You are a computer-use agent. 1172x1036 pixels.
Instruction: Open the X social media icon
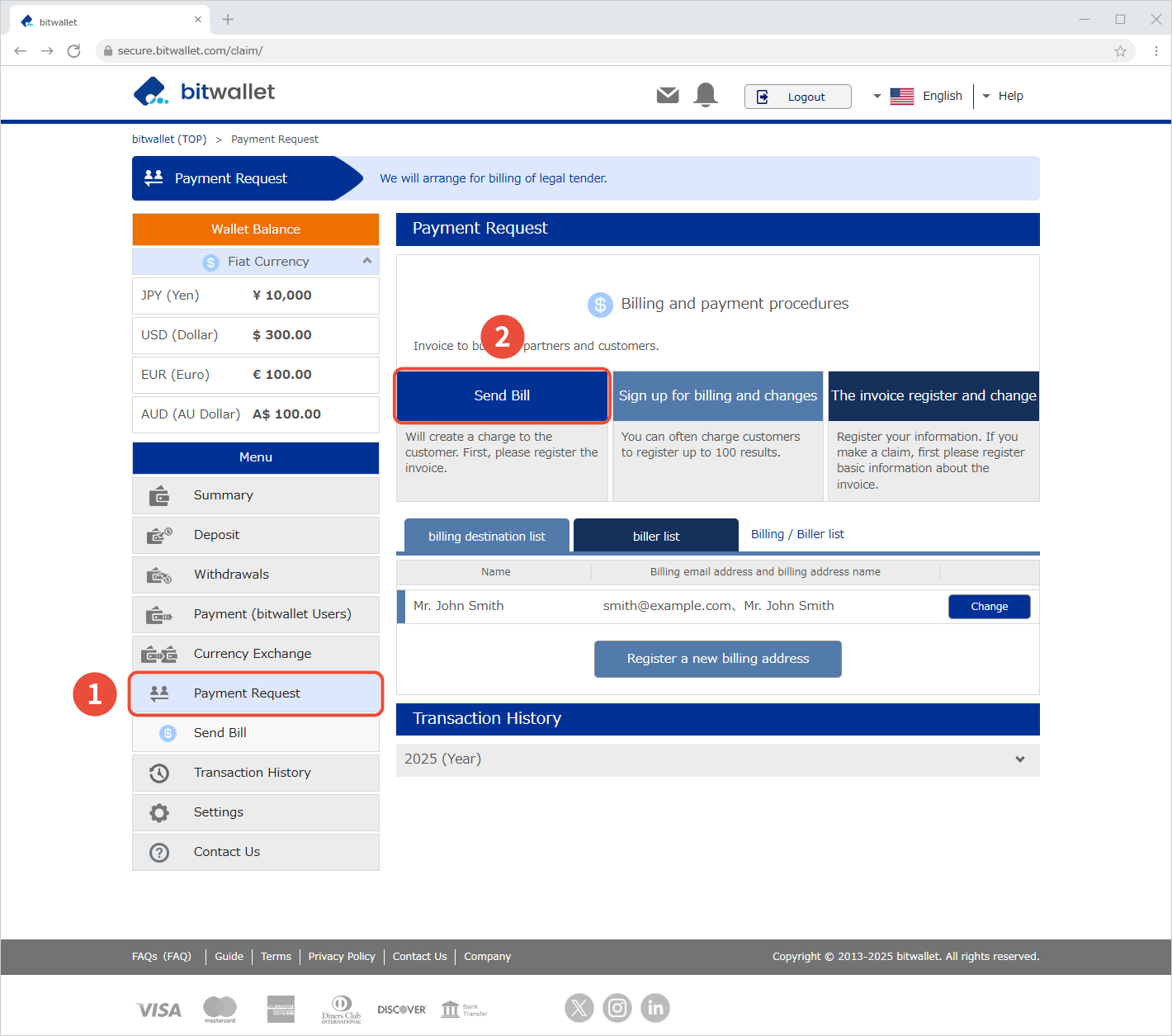[579, 1008]
